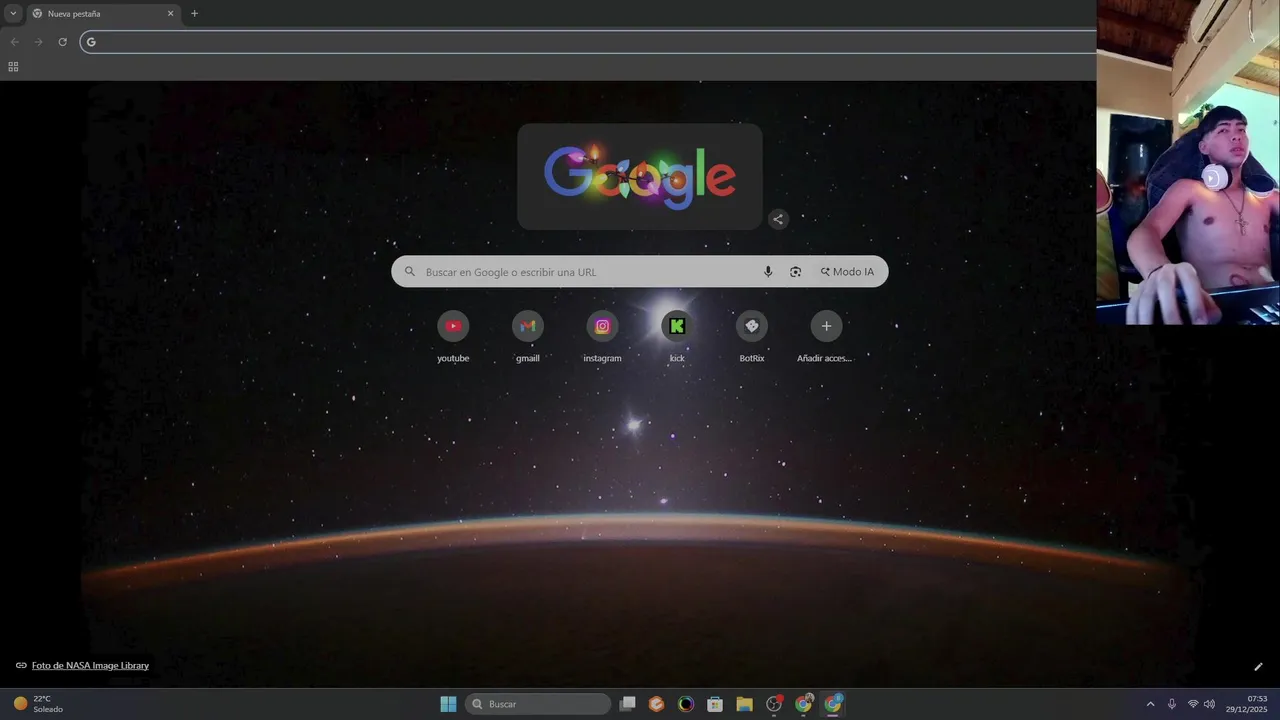
Task: Open the weather widget showing 22°C Soleado
Action: 38,704
